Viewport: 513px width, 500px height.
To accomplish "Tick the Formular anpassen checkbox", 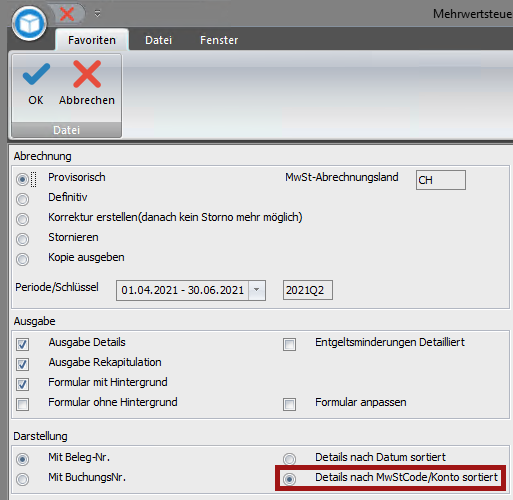I will click(289, 404).
